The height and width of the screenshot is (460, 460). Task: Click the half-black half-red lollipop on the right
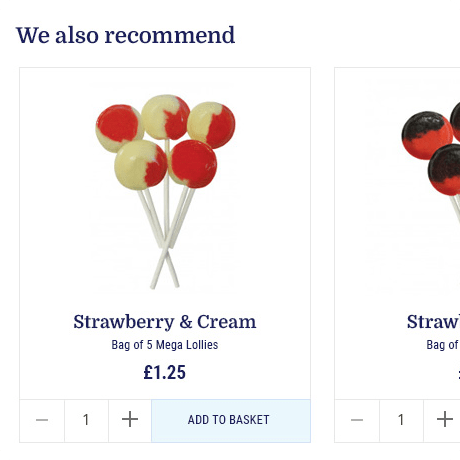427,136
